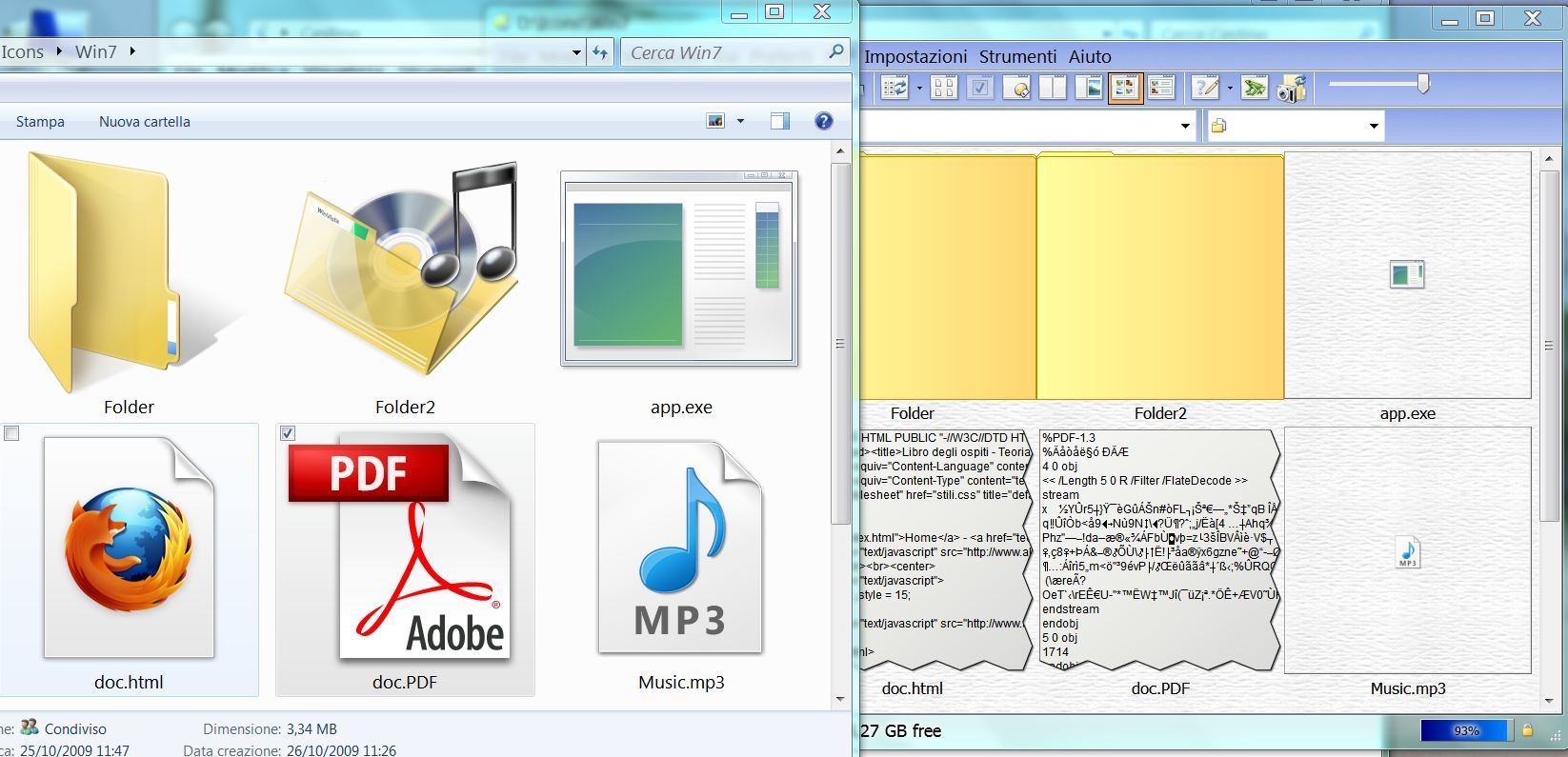The image size is (1568, 757).
Task: Toggle the Explorer preview pane icon
Action: (x=780, y=121)
